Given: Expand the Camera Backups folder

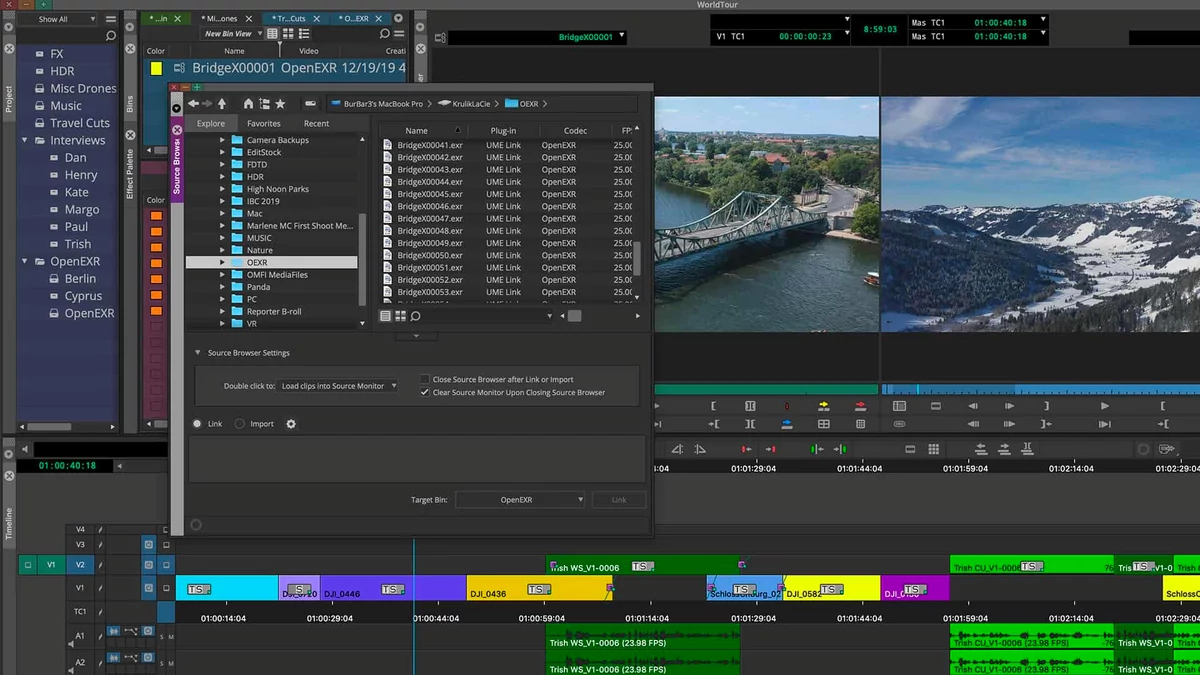Looking at the screenshot, I should tap(222, 140).
